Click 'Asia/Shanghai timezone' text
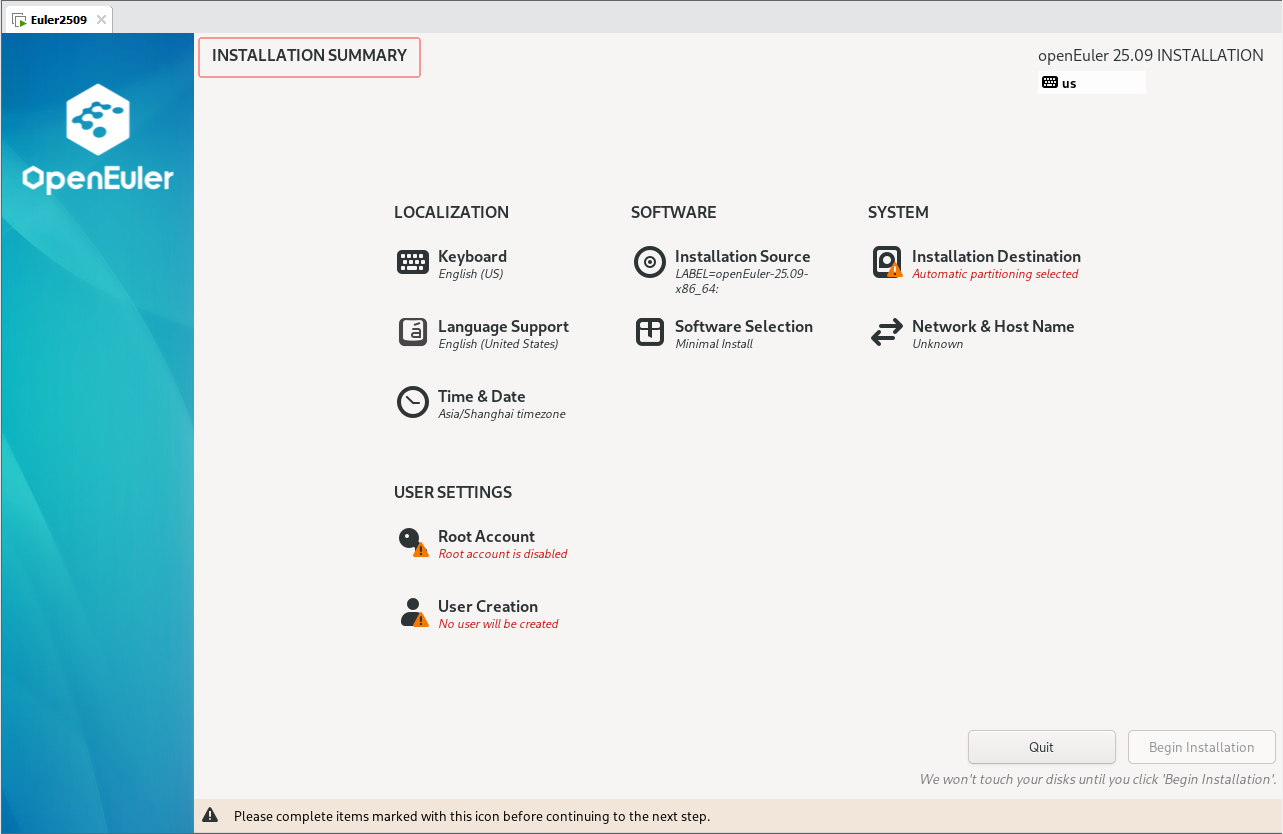 pyautogui.click(x=502, y=414)
